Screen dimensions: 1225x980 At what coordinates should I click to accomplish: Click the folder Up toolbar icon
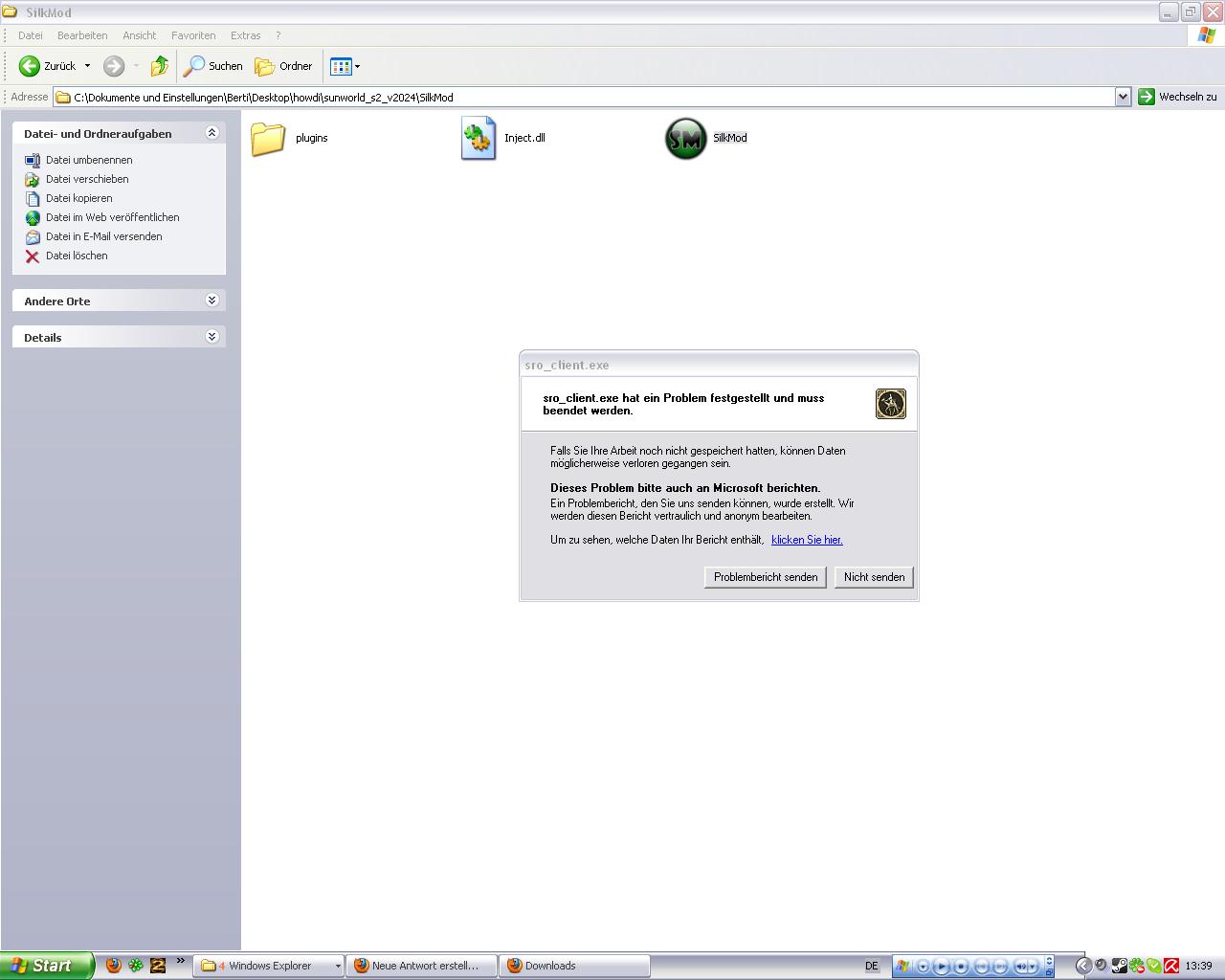coord(160,66)
